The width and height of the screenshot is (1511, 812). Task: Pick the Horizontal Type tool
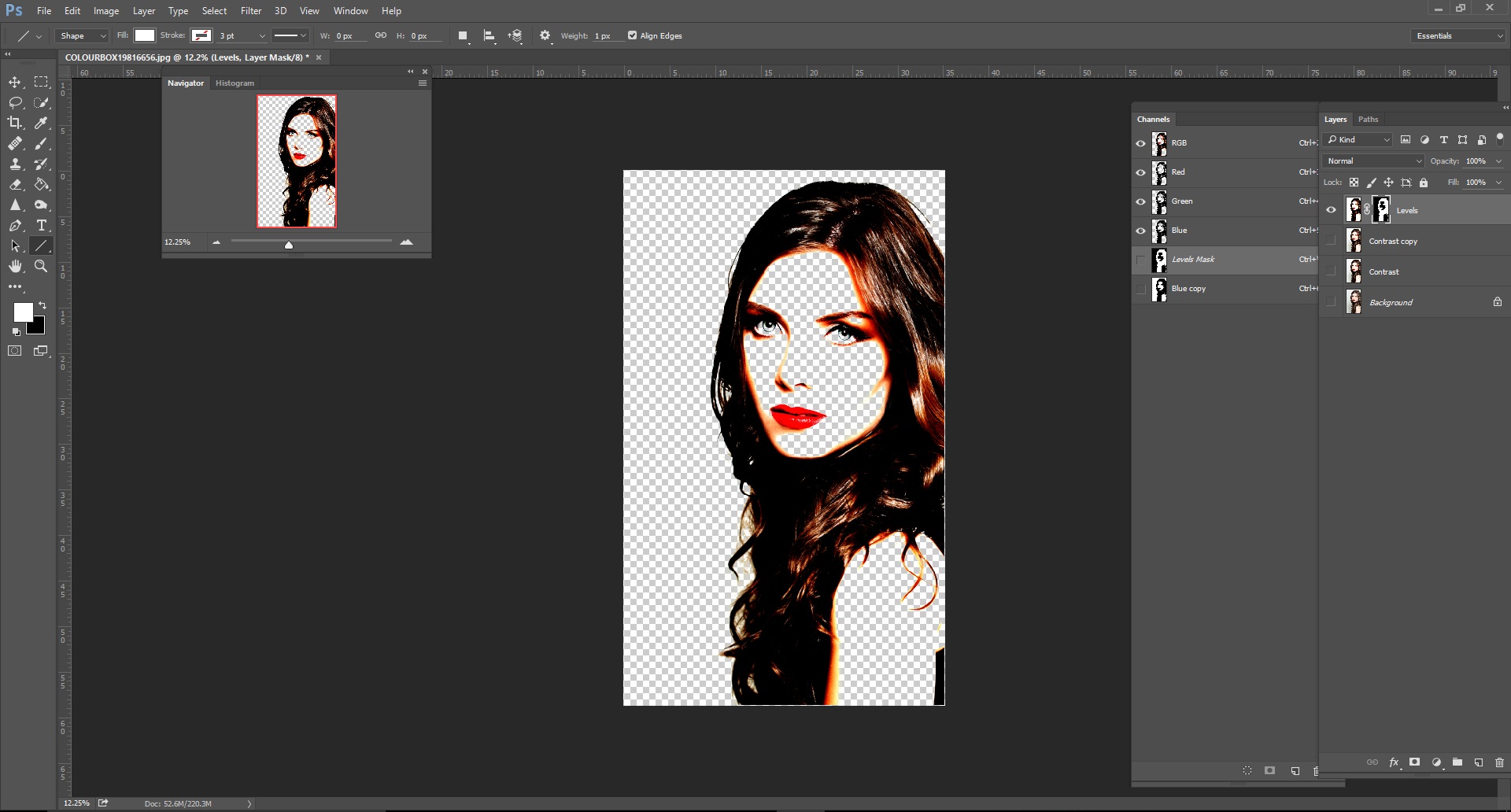click(x=42, y=225)
